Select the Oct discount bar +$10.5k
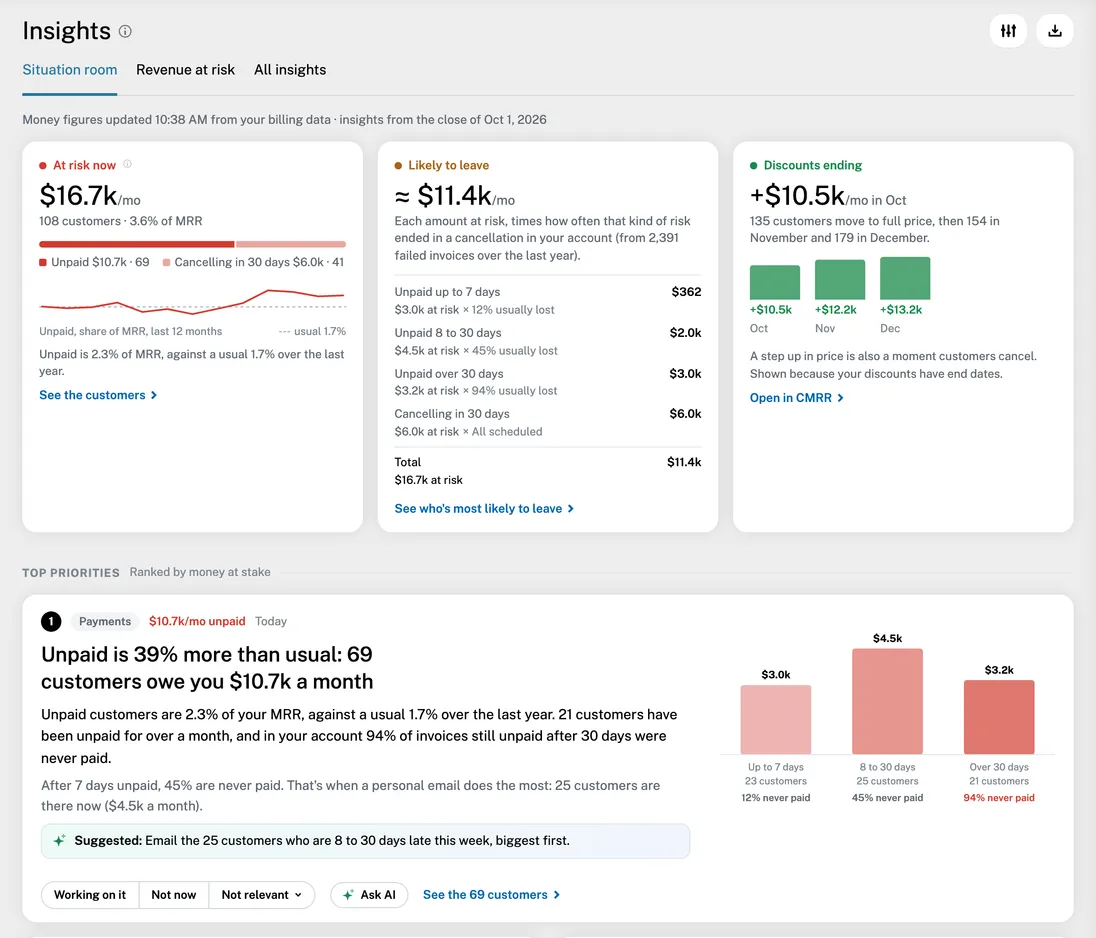This screenshot has width=1096, height=938. tap(774, 282)
